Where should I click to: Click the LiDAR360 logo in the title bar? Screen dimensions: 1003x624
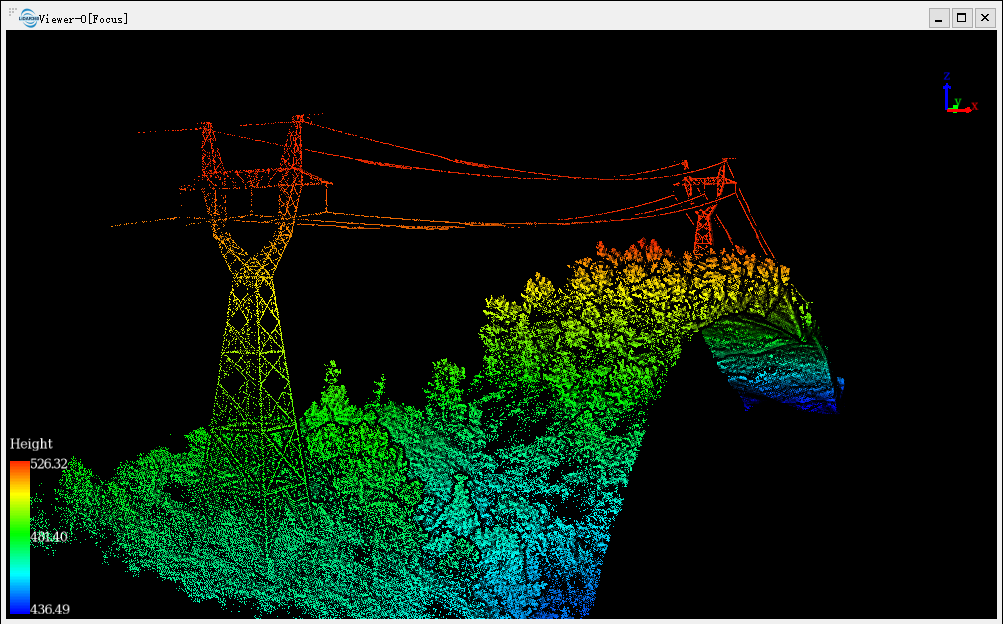pyautogui.click(x=27, y=17)
